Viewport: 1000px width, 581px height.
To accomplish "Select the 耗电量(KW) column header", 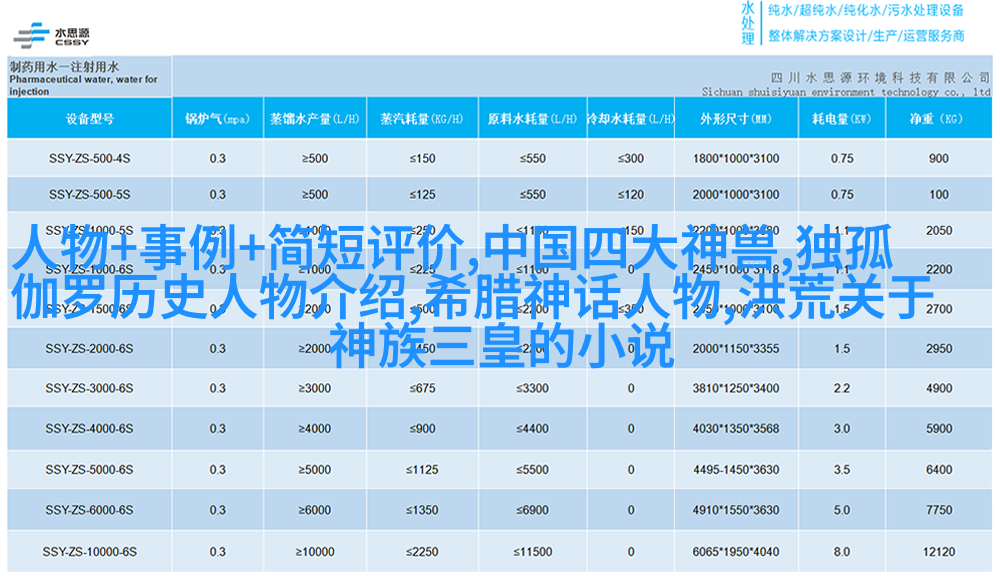I will click(841, 119).
